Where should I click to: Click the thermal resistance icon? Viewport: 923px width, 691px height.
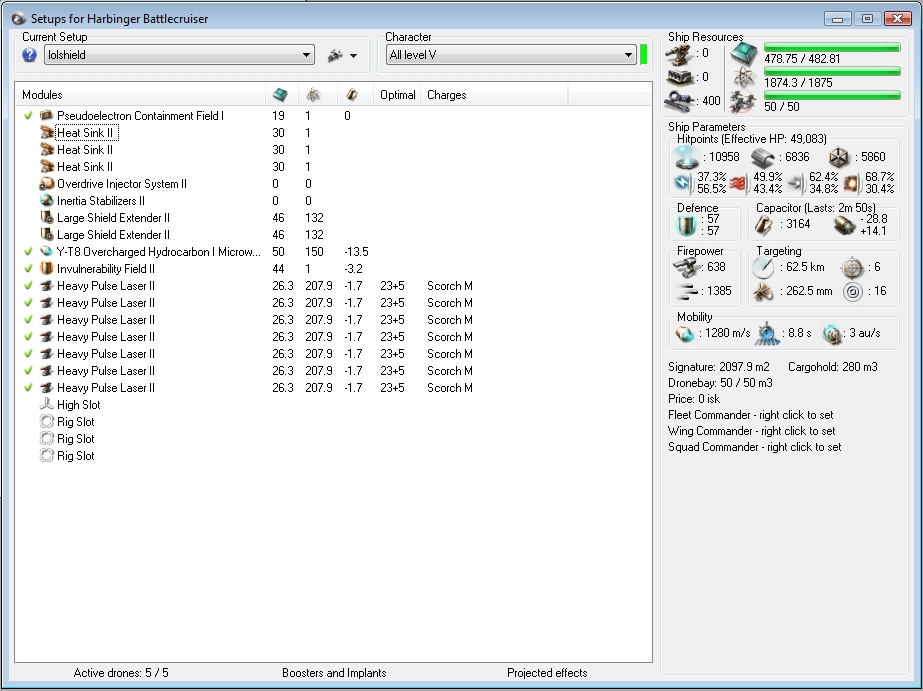coord(739,184)
